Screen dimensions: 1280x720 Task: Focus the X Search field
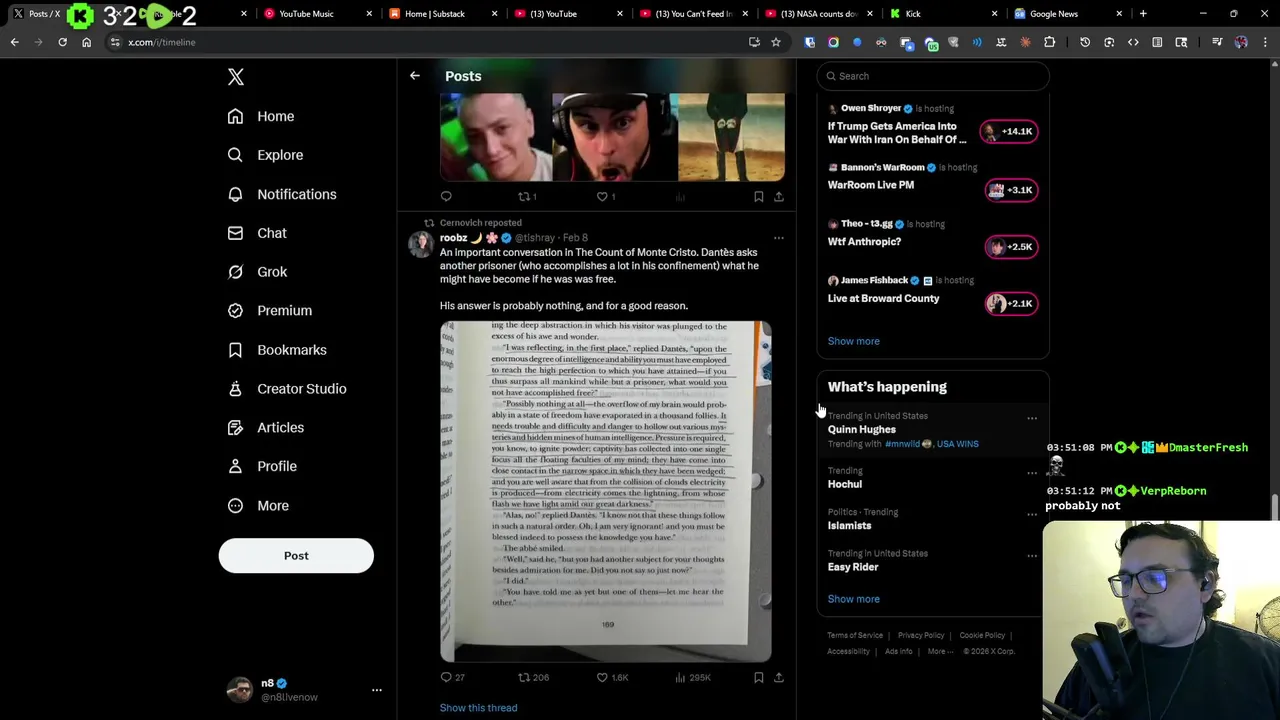(933, 76)
